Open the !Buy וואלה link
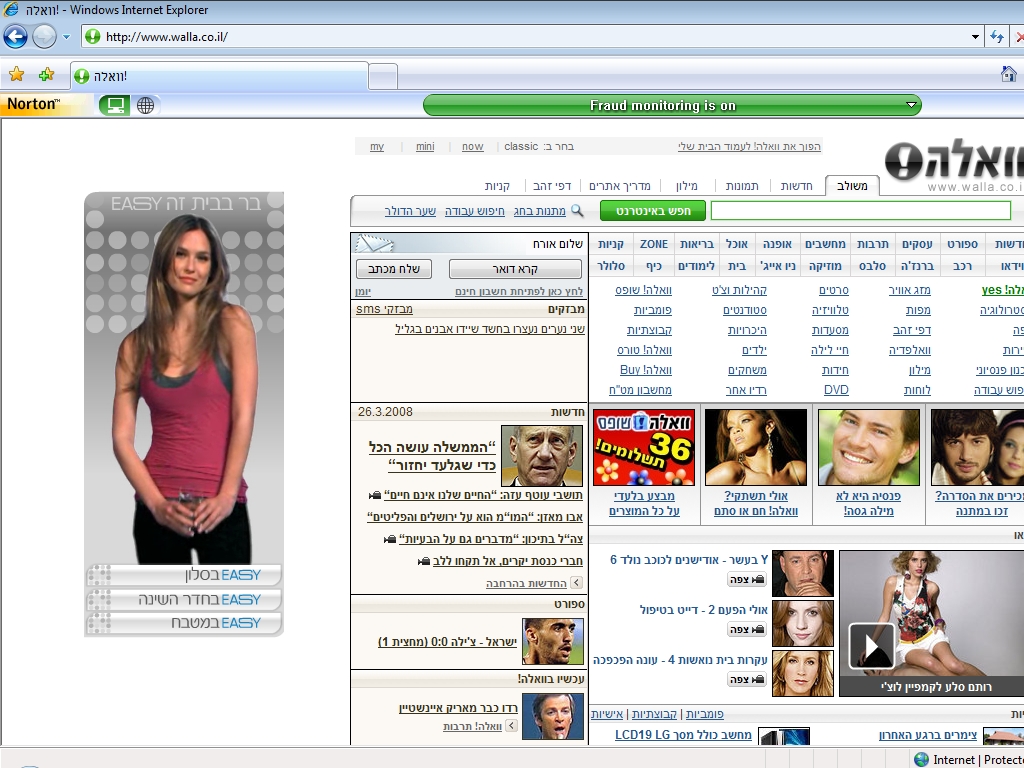 (x=646, y=370)
